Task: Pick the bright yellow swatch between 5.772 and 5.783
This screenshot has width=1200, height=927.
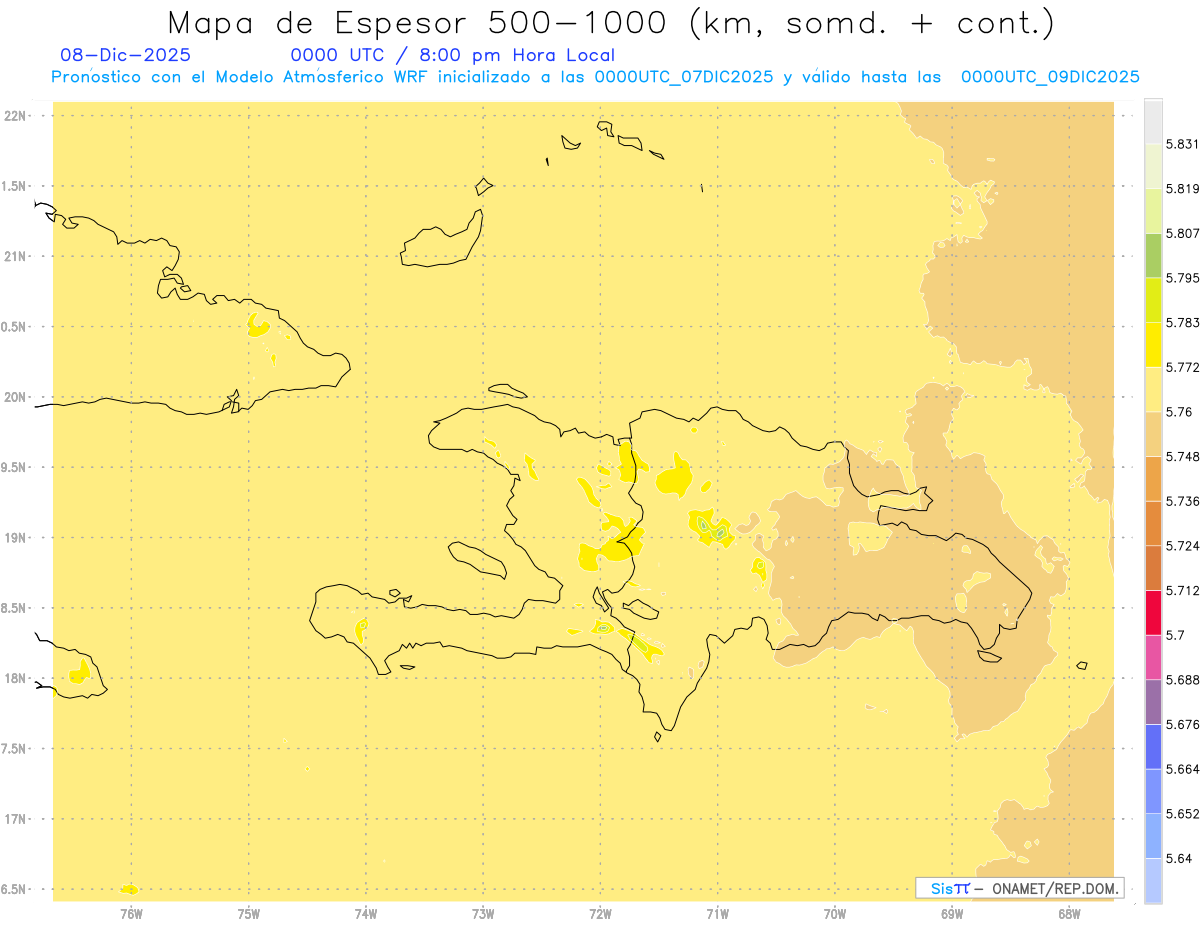Action: [x=1153, y=344]
